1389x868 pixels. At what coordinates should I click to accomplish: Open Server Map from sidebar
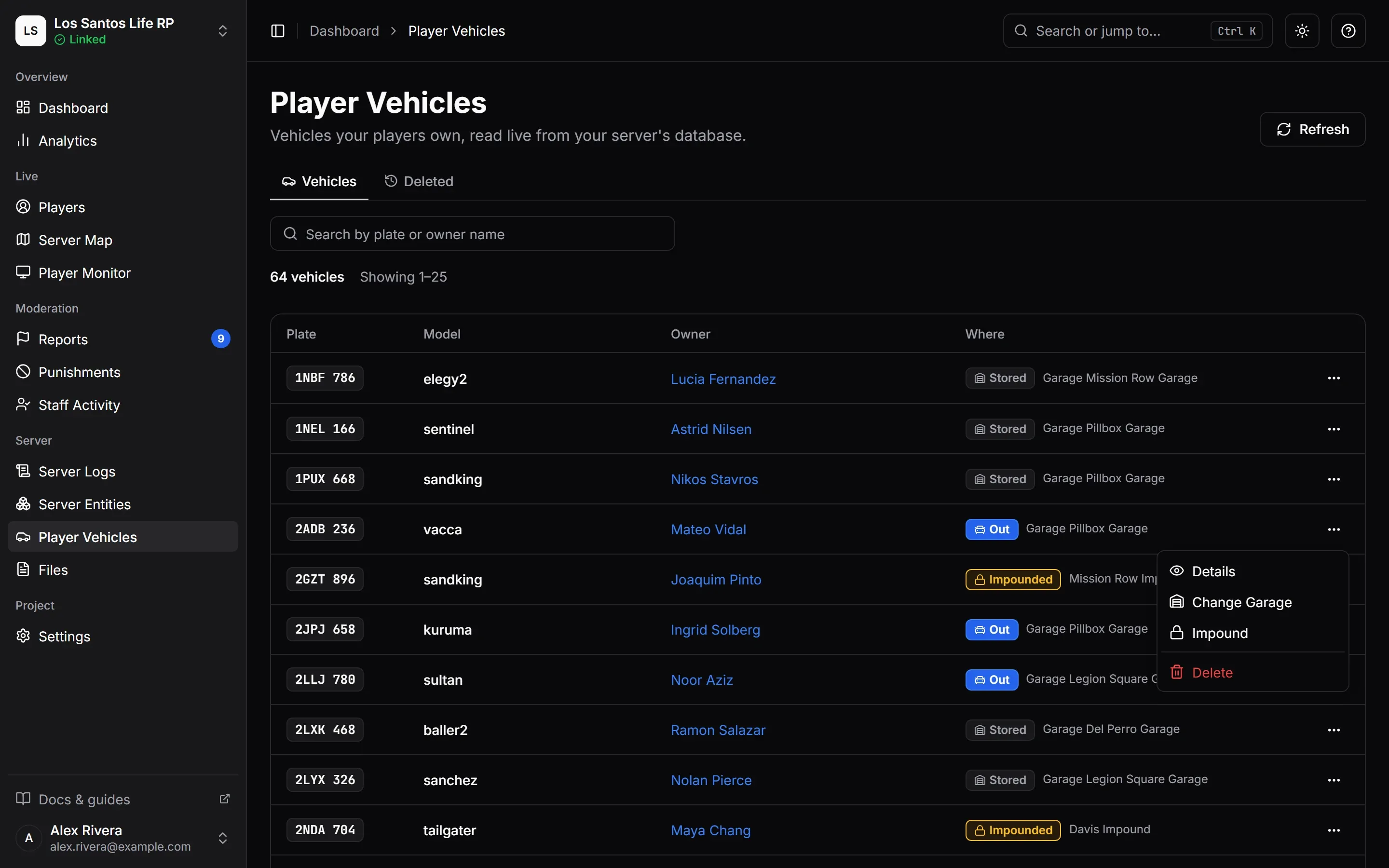point(123,240)
